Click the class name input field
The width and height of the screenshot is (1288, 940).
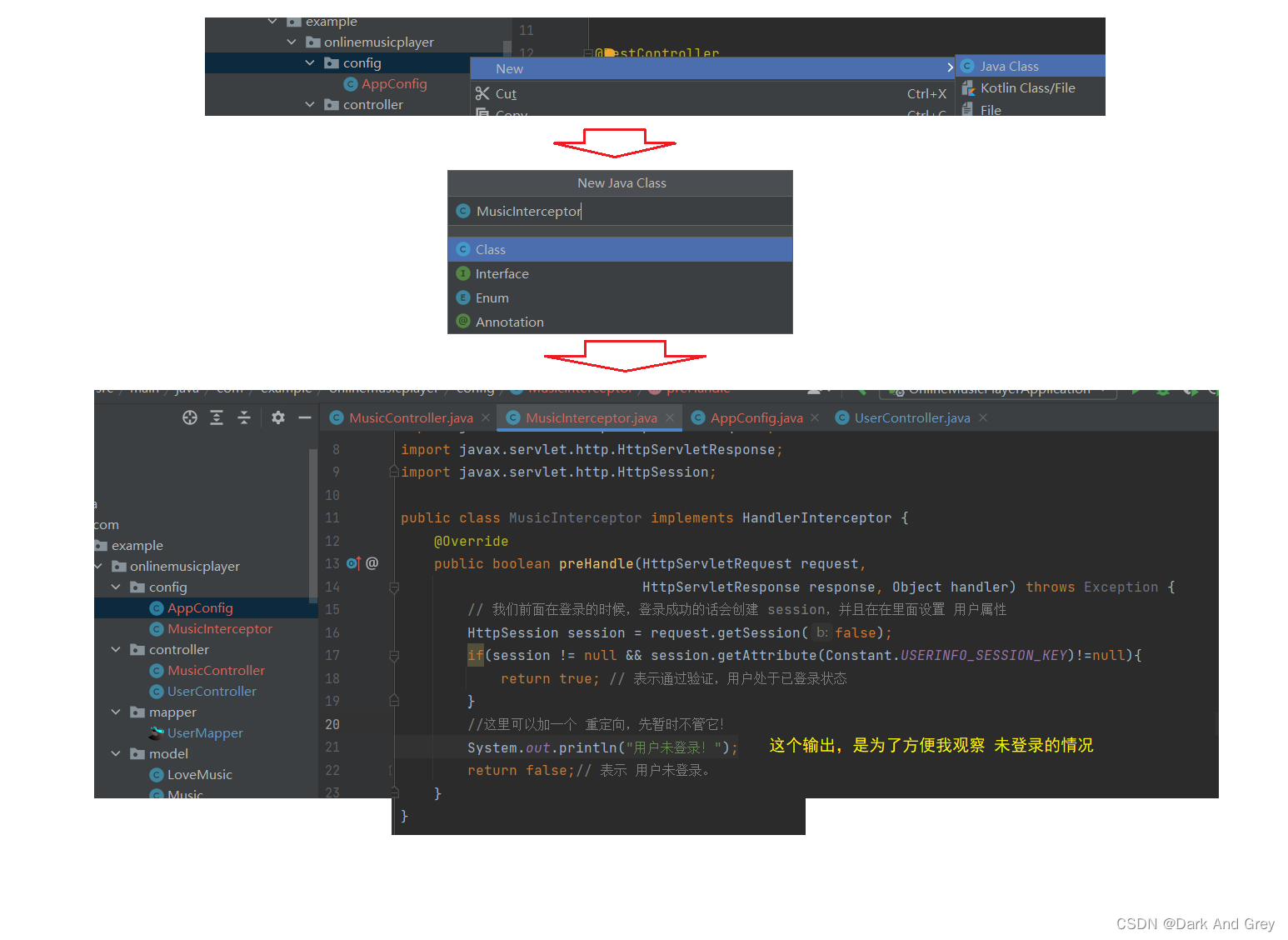[620, 211]
